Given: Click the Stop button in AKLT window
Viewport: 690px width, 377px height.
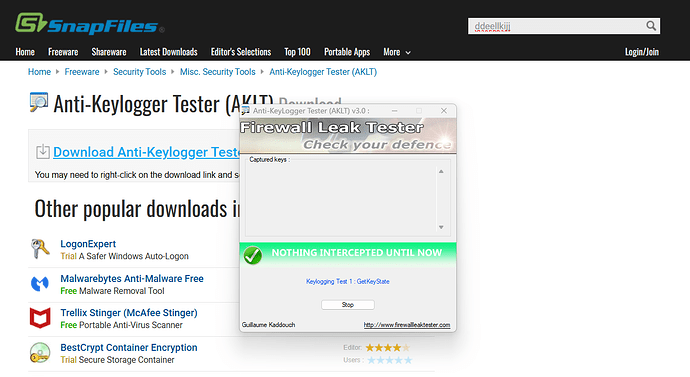Looking at the screenshot, I should point(348,304).
